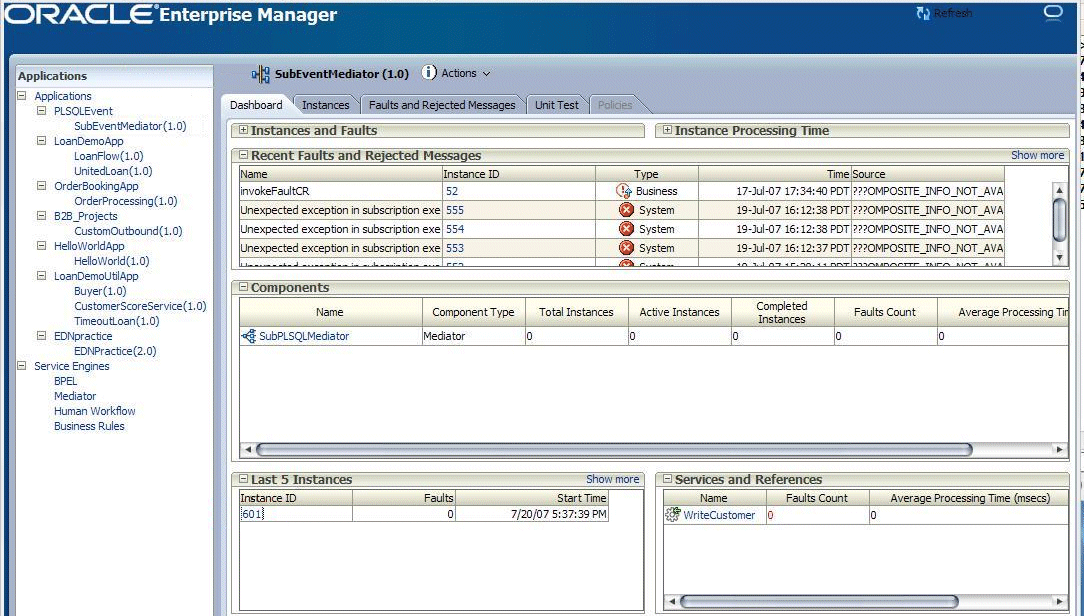The width and height of the screenshot is (1084, 616).
Task: Click scroll-down arrow in Recent Faults table
Action: tap(1060, 257)
